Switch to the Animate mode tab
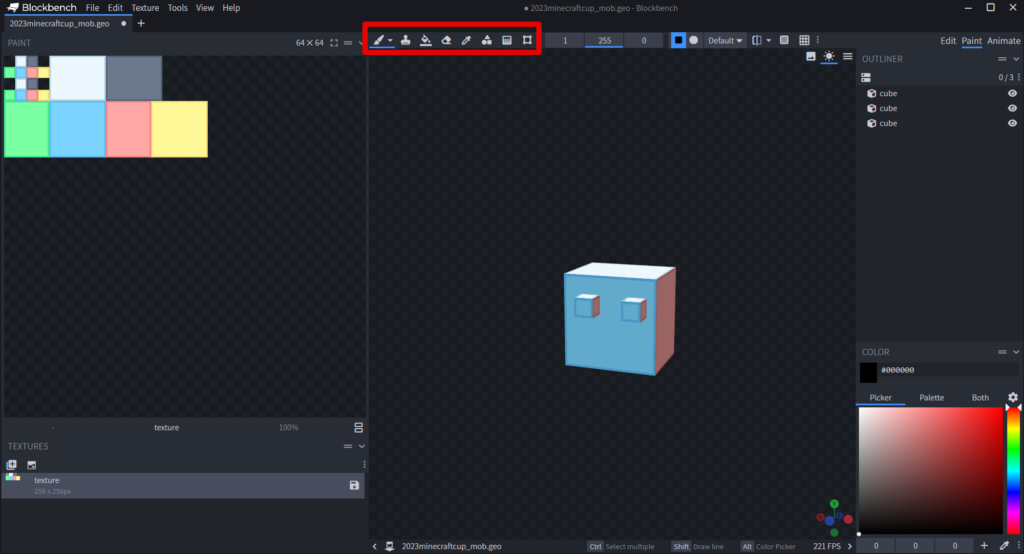The image size is (1024, 554). click(x=1004, y=41)
